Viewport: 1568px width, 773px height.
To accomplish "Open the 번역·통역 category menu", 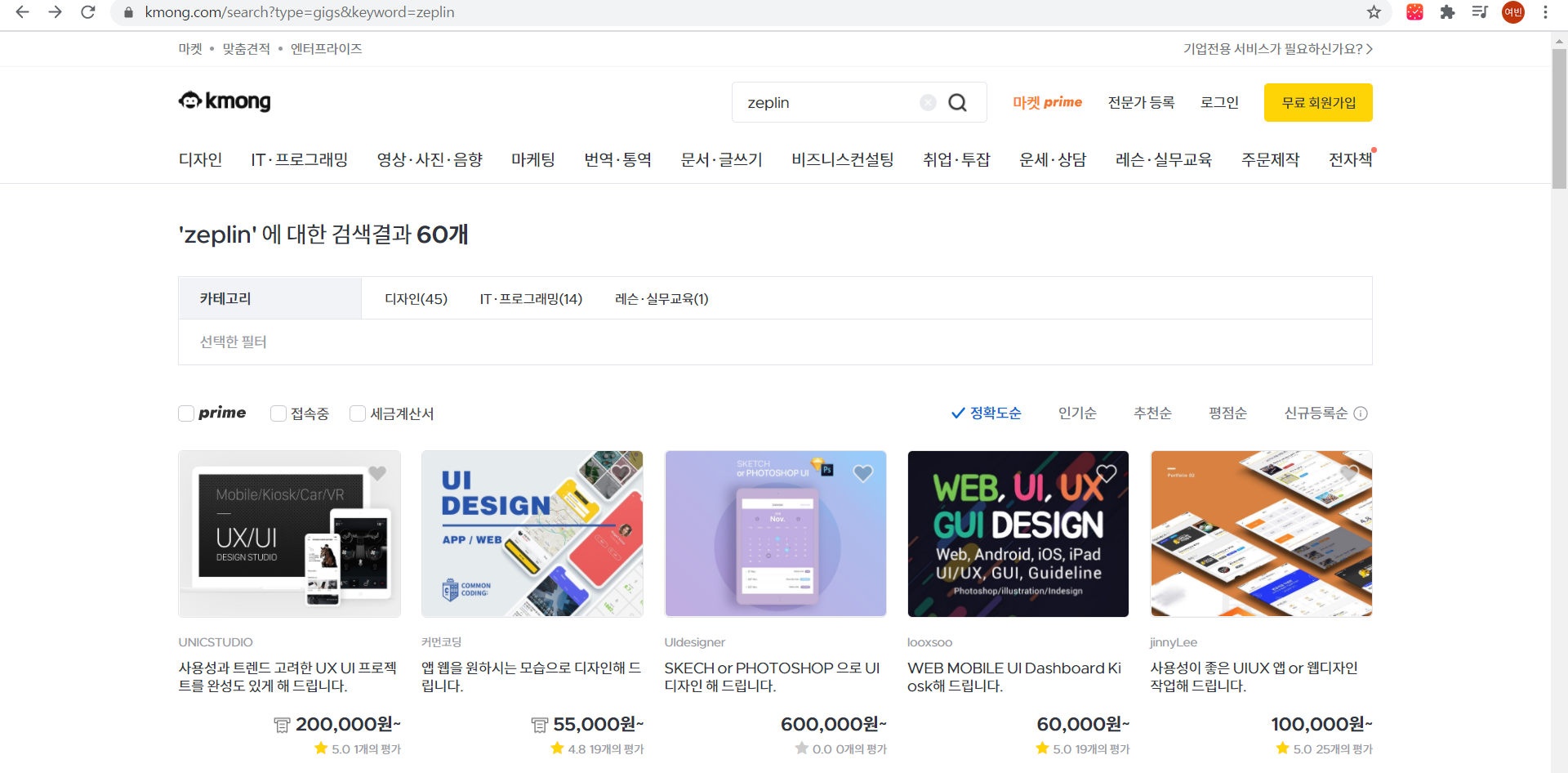I will [617, 159].
